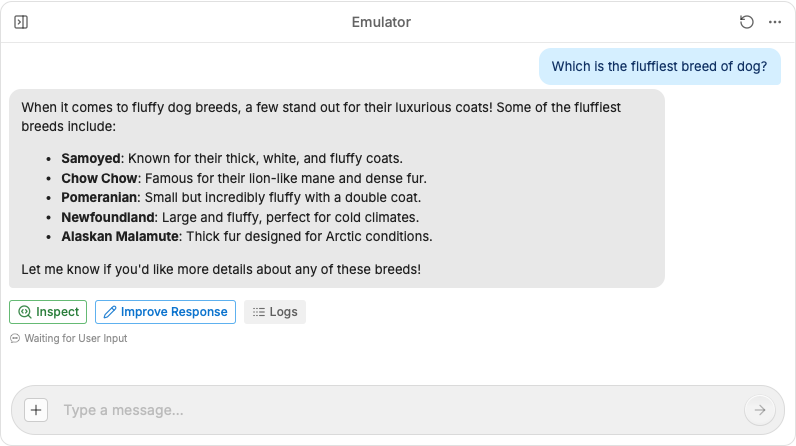Focus the Type a message input field
This screenshot has height=446, width=796.
(x=399, y=410)
